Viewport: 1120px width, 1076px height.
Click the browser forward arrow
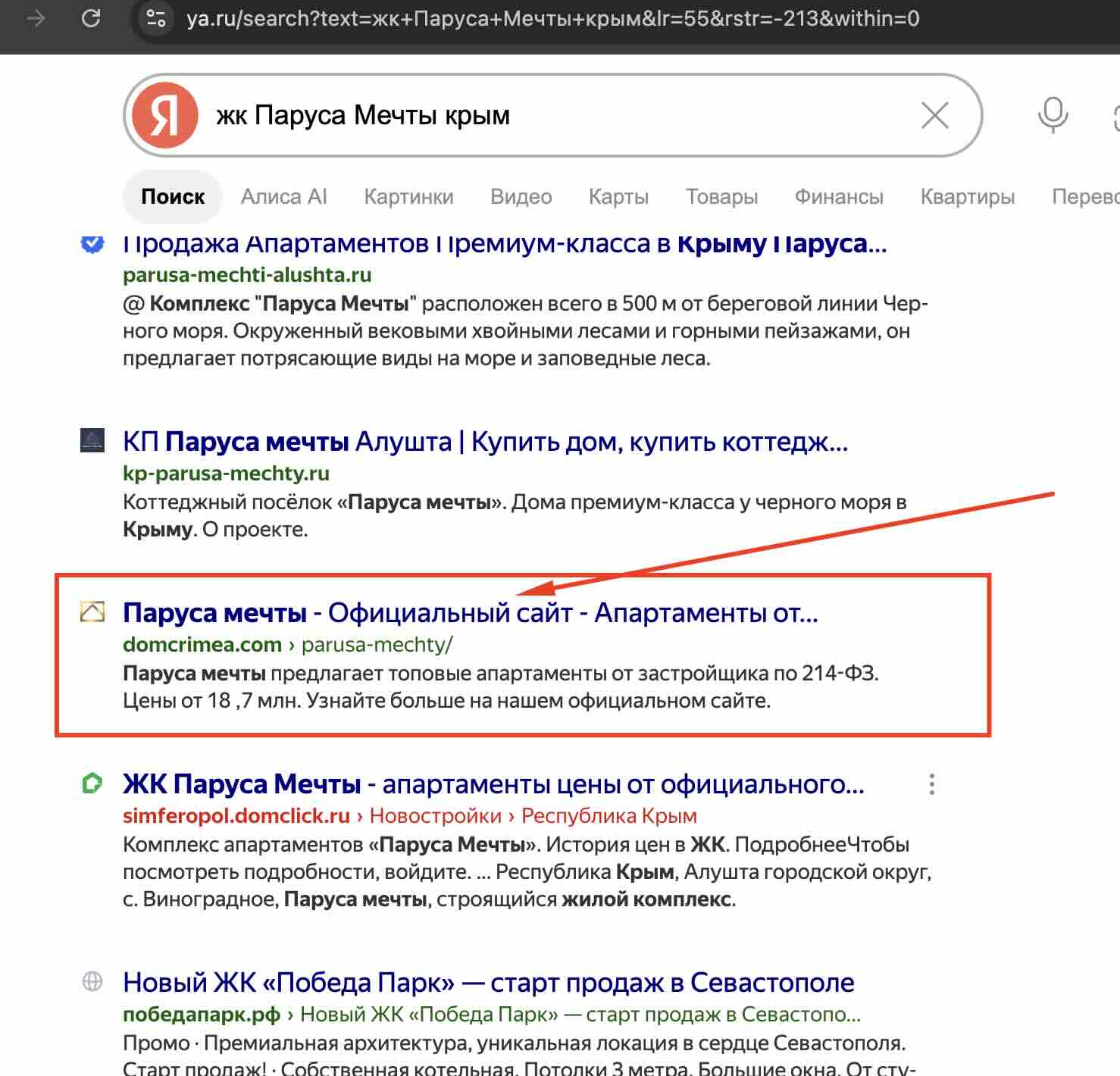[36, 18]
